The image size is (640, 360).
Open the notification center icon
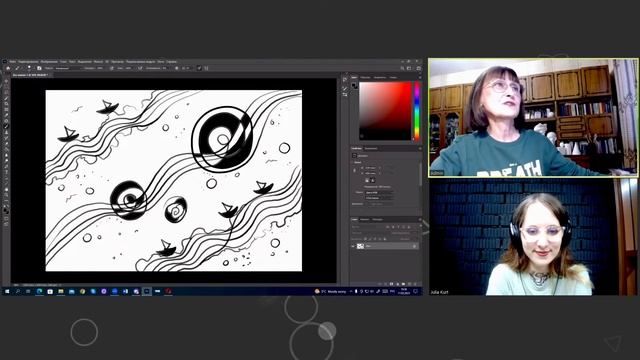(416, 291)
